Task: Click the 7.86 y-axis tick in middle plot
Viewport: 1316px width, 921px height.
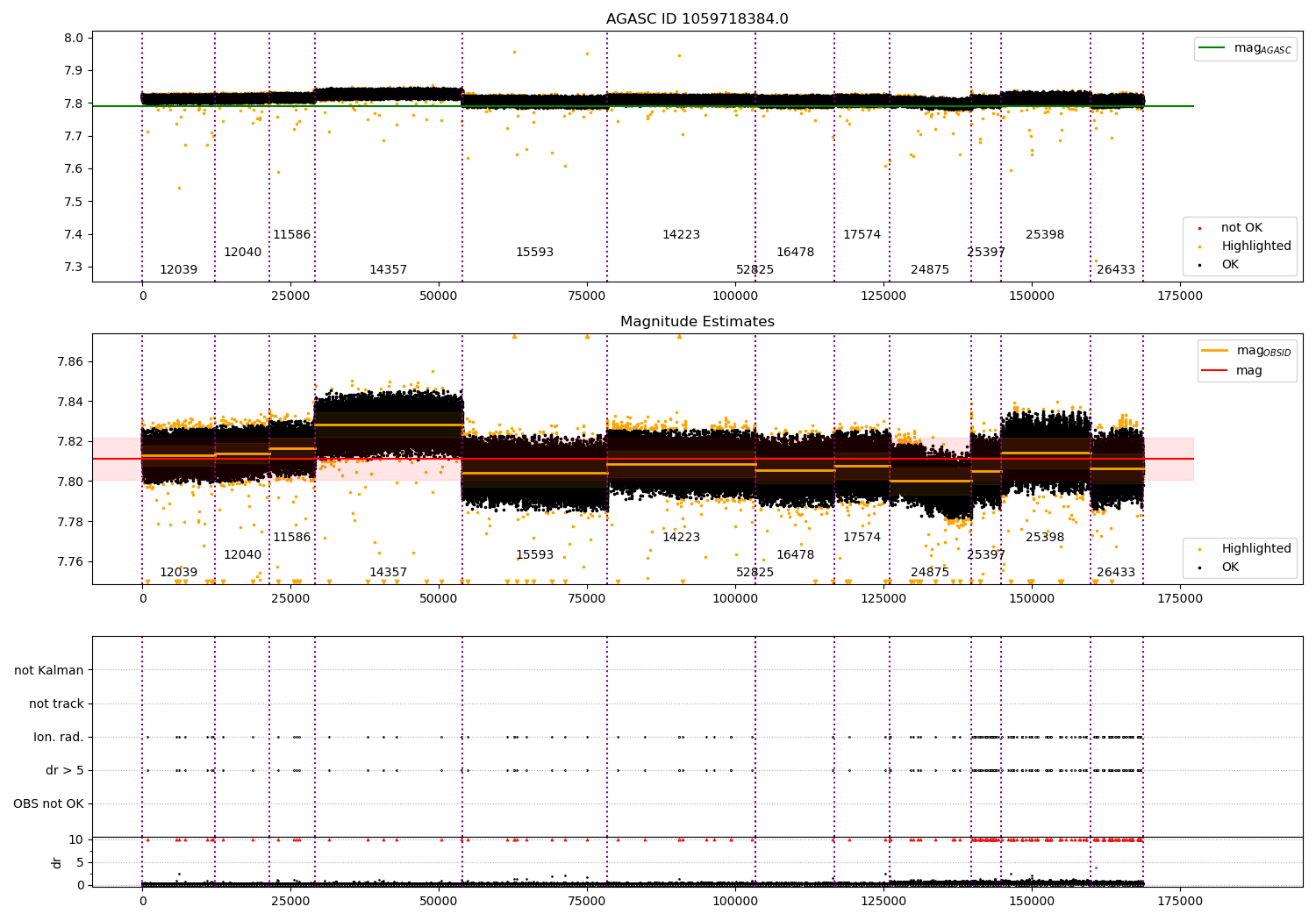Action: pyautogui.click(x=71, y=361)
